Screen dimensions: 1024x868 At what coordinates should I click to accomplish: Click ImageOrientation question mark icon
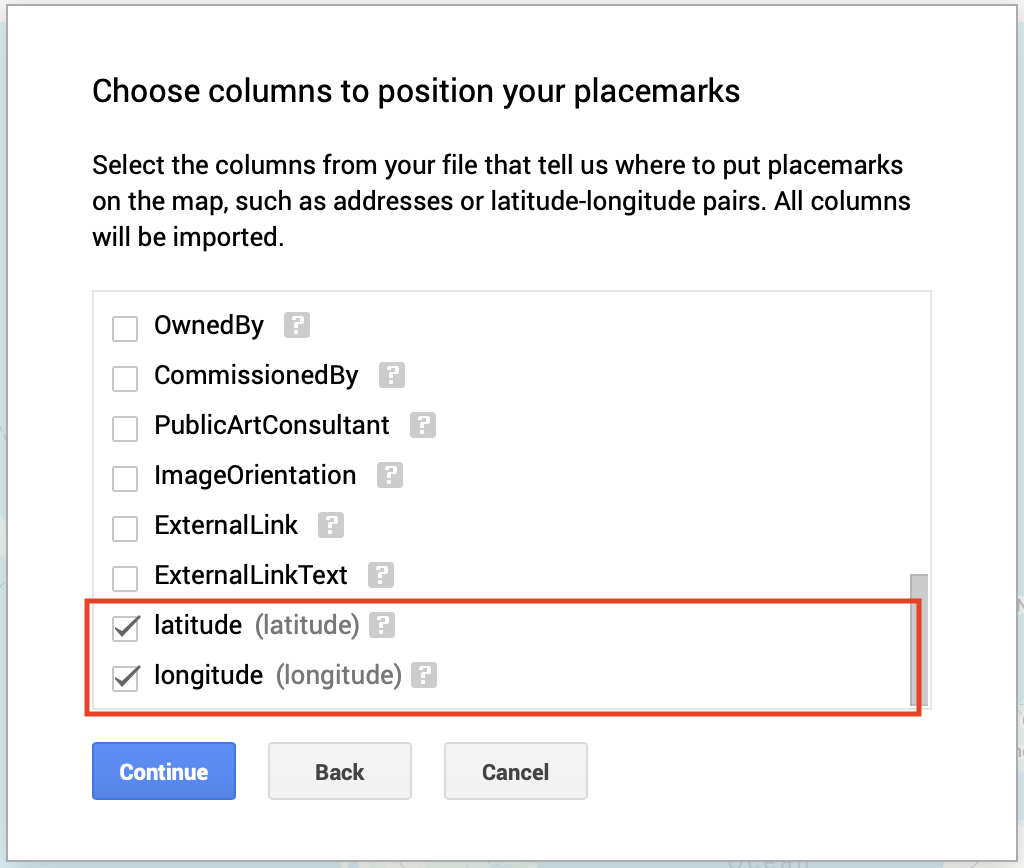click(389, 475)
